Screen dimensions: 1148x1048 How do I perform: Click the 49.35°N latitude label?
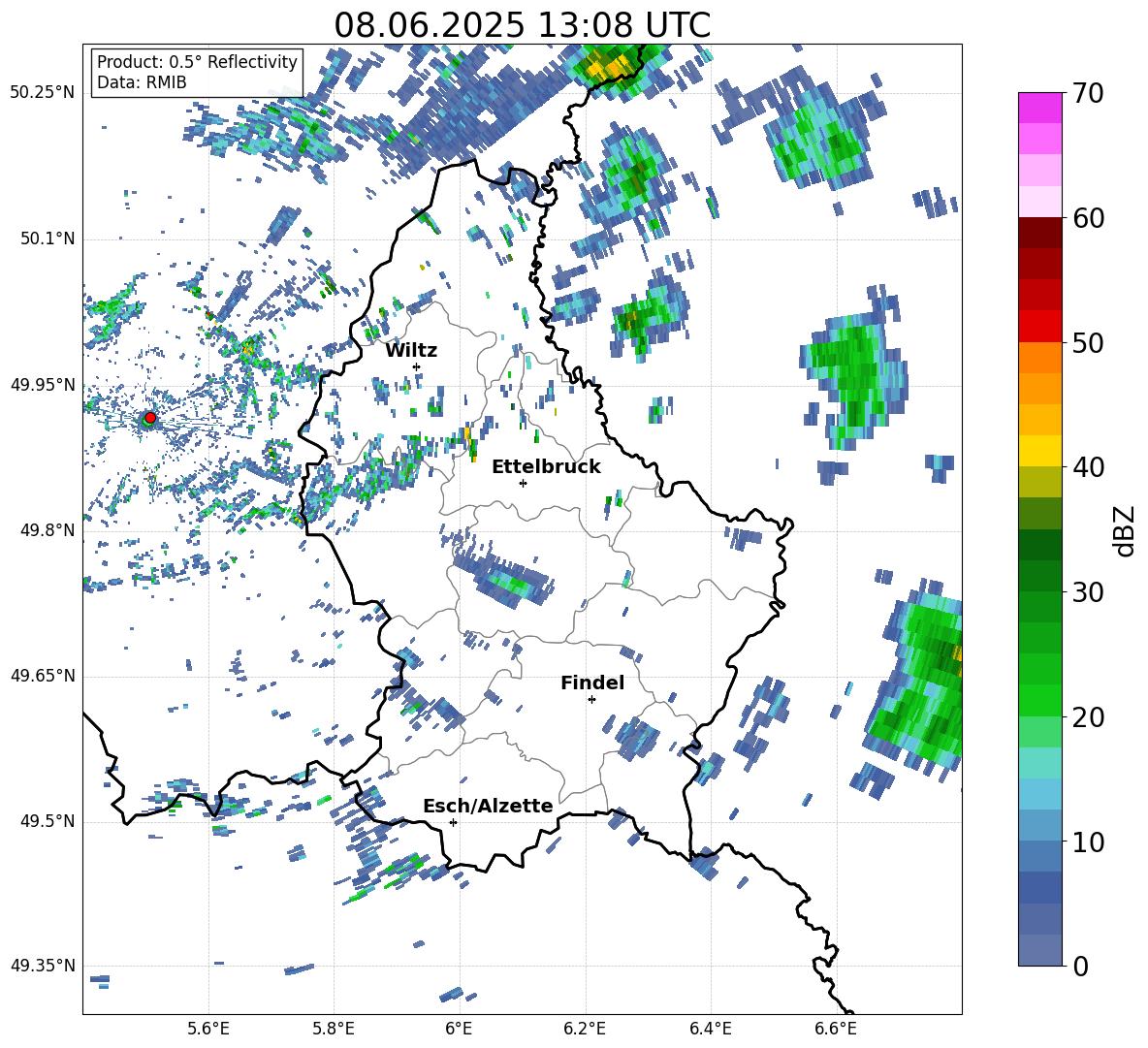(42, 966)
